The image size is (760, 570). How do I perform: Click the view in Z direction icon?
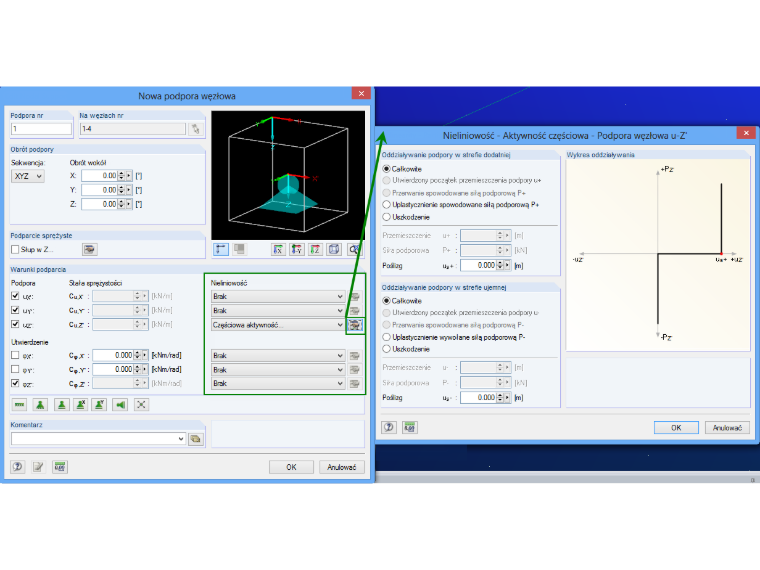click(x=315, y=250)
